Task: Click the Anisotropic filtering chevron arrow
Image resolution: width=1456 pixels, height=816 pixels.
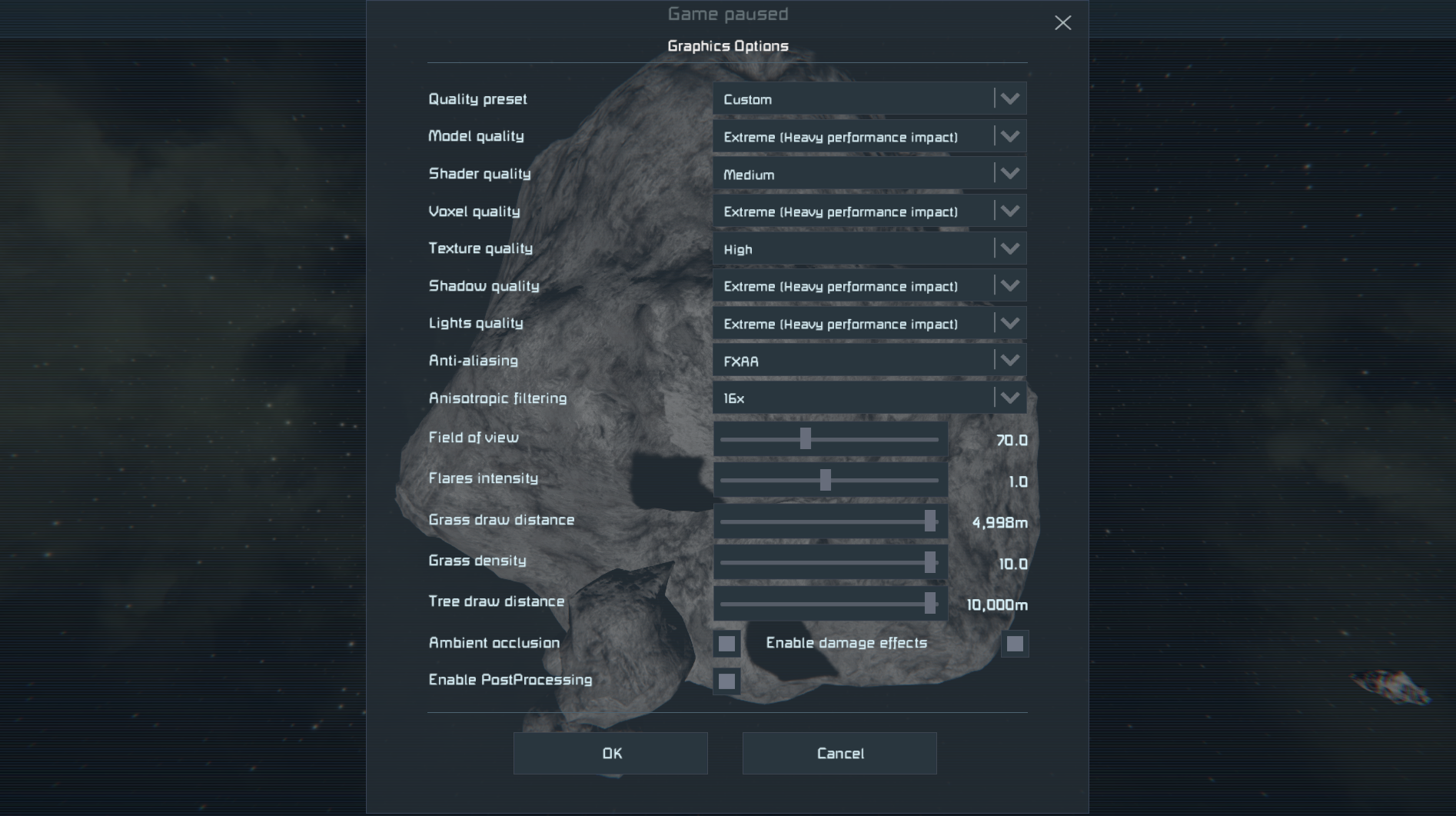Action: [x=1009, y=398]
